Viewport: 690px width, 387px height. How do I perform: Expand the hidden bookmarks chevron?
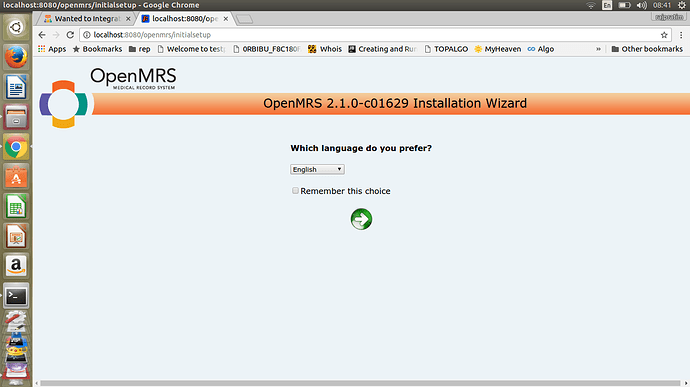point(598,49)
